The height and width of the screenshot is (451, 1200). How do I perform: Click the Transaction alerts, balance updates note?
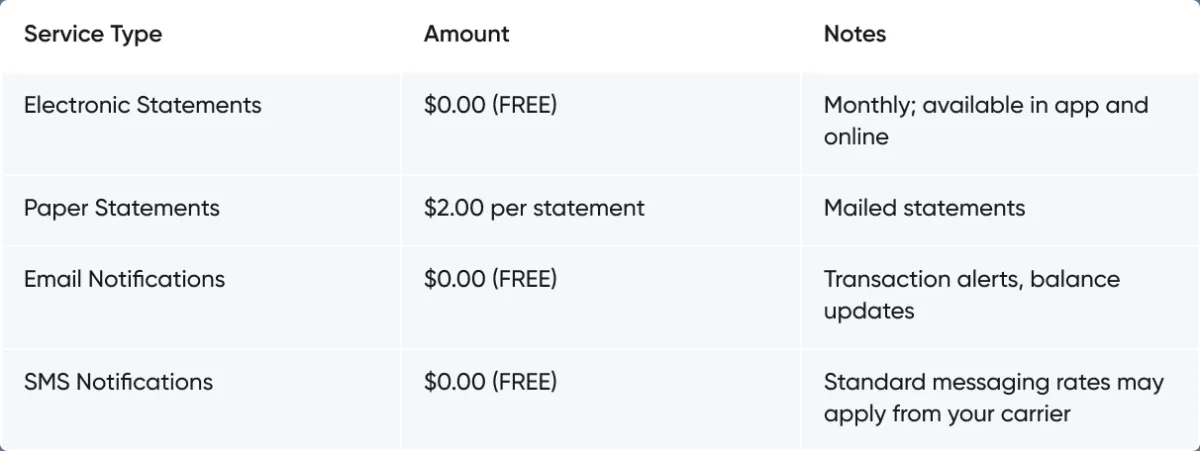point(971,294)
